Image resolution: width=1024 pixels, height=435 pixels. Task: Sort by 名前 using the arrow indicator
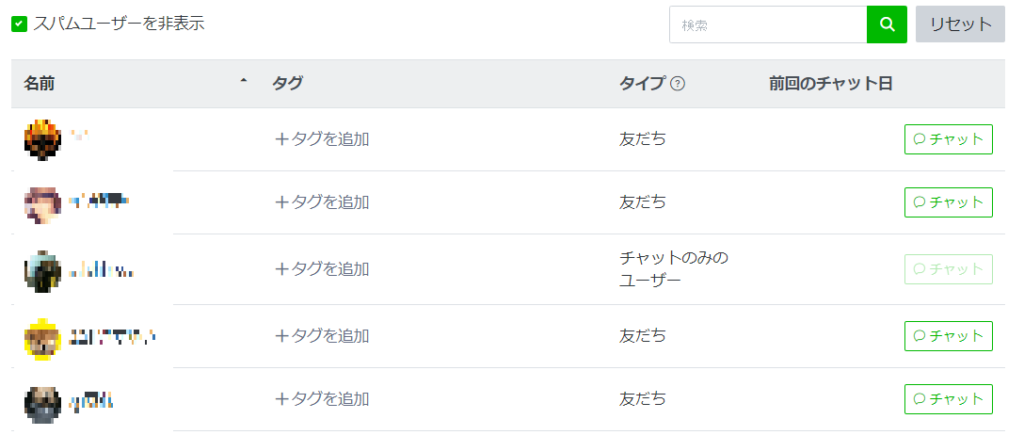coord(244,82)
